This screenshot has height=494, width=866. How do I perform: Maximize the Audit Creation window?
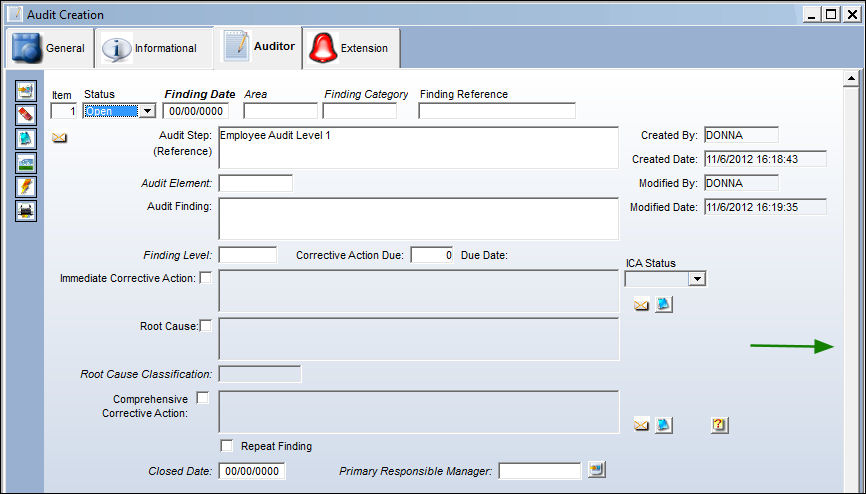pos(831,14)
